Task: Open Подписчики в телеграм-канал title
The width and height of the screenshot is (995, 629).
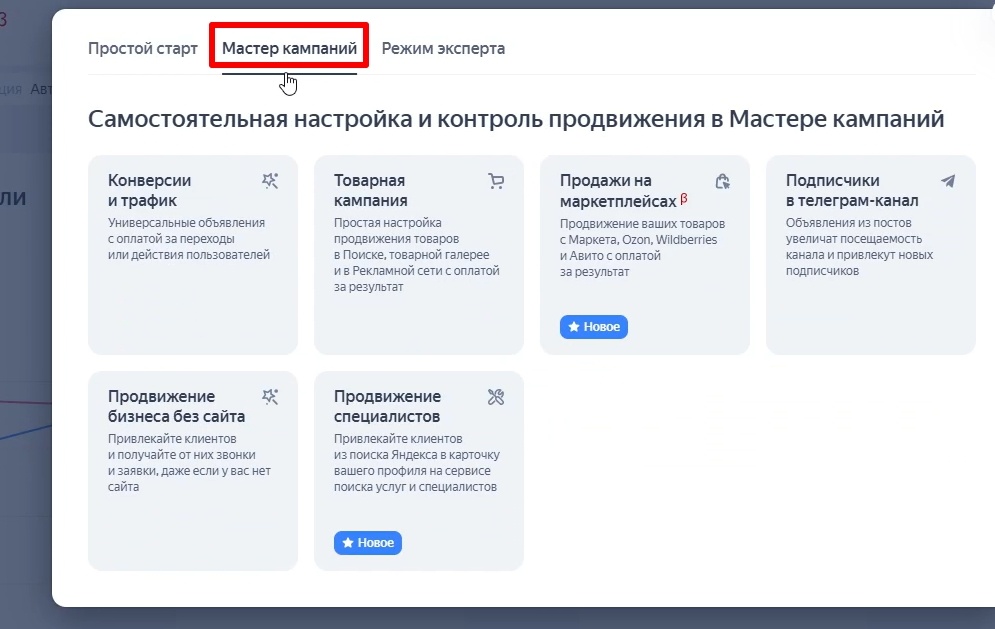Action: click(x=852, y=190)
